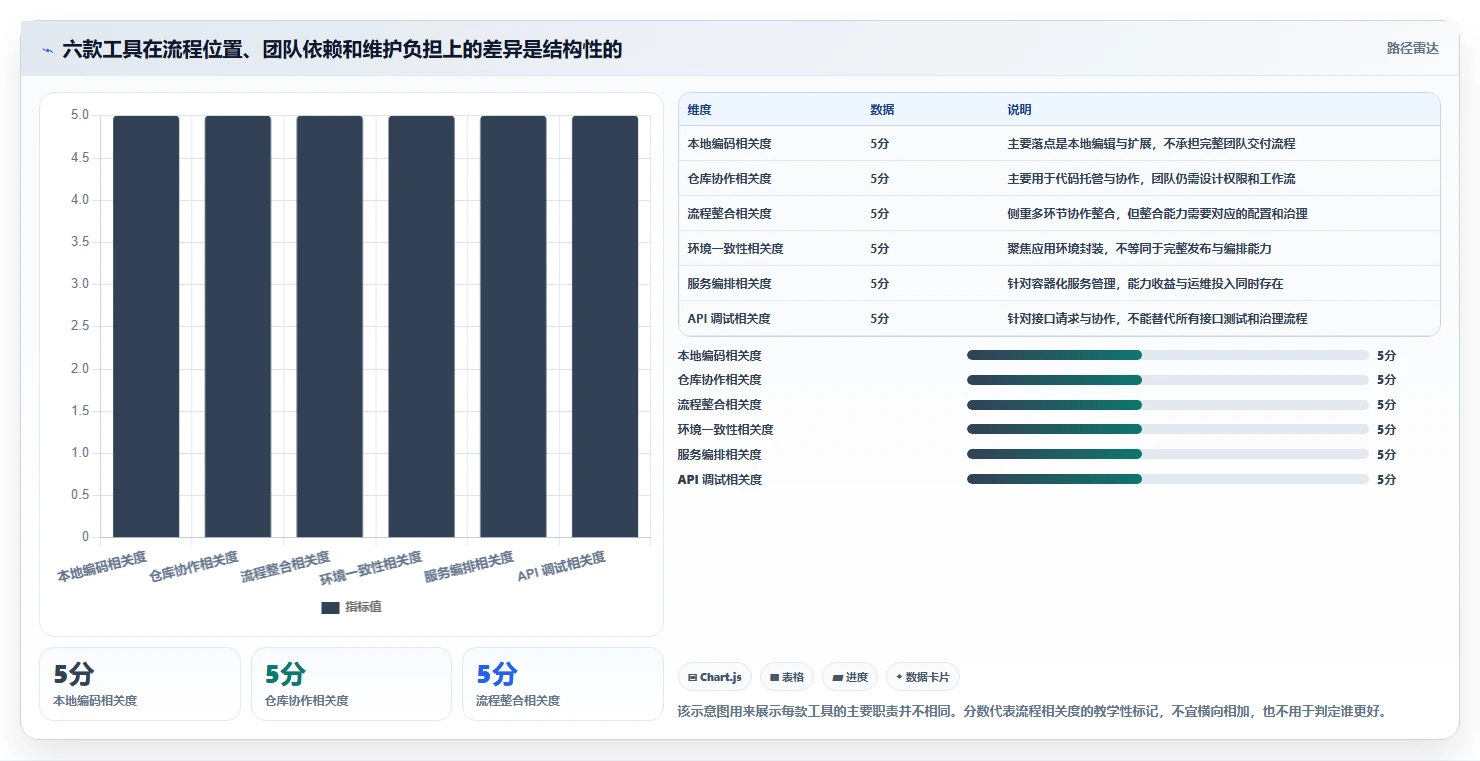Click the description 主要用于代码托管与协作

click(1151, 179)
